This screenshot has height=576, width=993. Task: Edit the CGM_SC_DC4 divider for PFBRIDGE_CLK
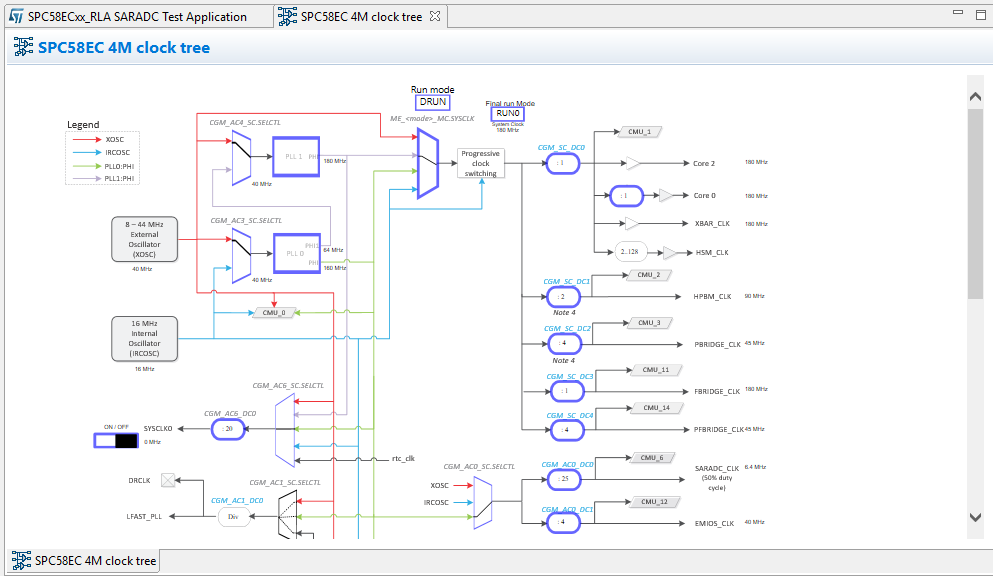point(567,430)
